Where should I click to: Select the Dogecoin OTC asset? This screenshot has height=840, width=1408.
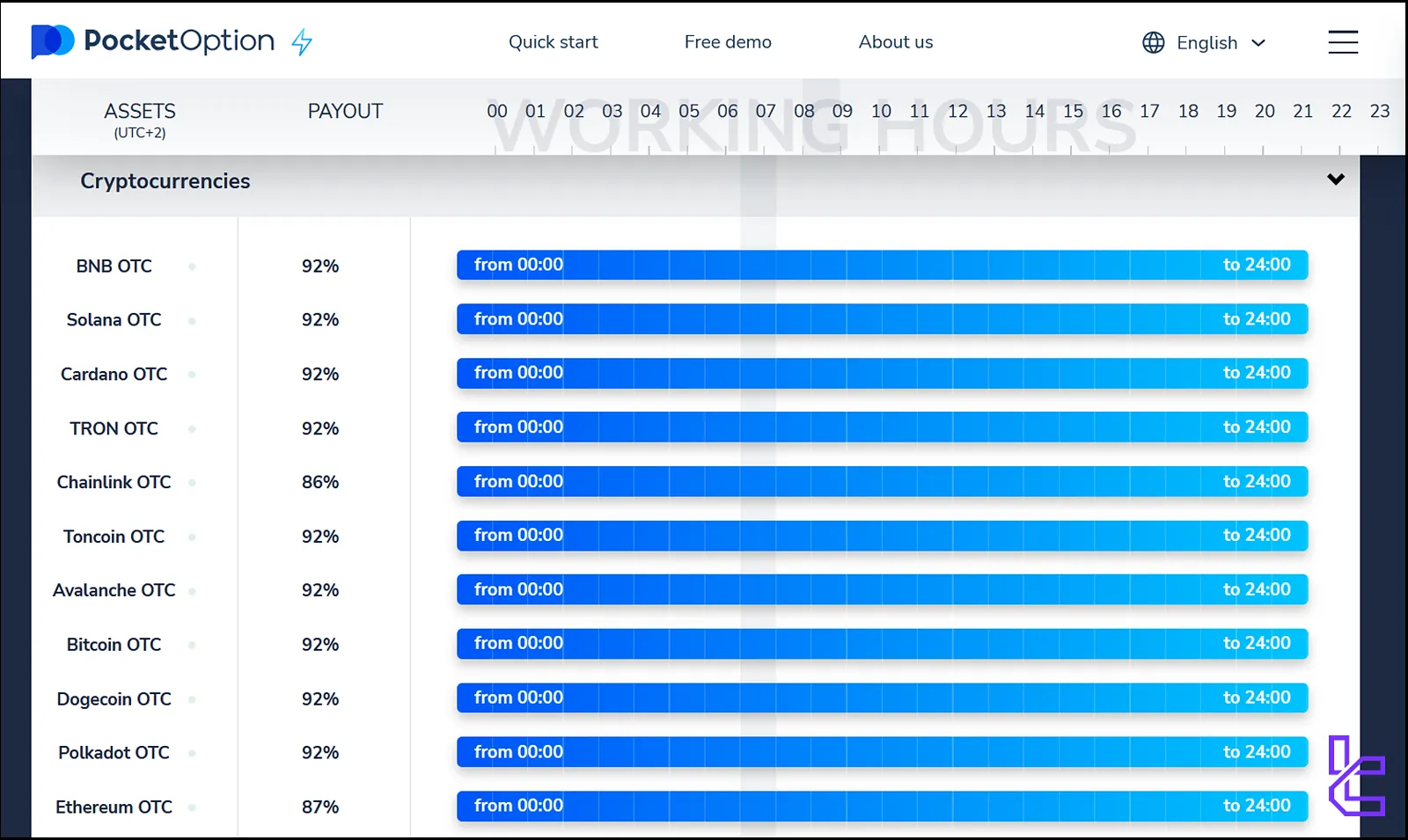pos(114,699)
